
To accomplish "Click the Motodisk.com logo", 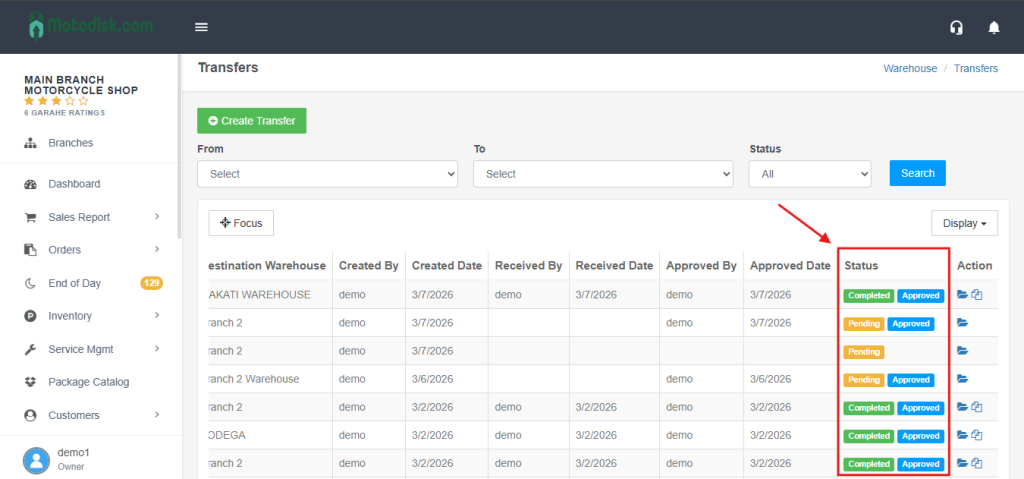I will coord(90,25).
